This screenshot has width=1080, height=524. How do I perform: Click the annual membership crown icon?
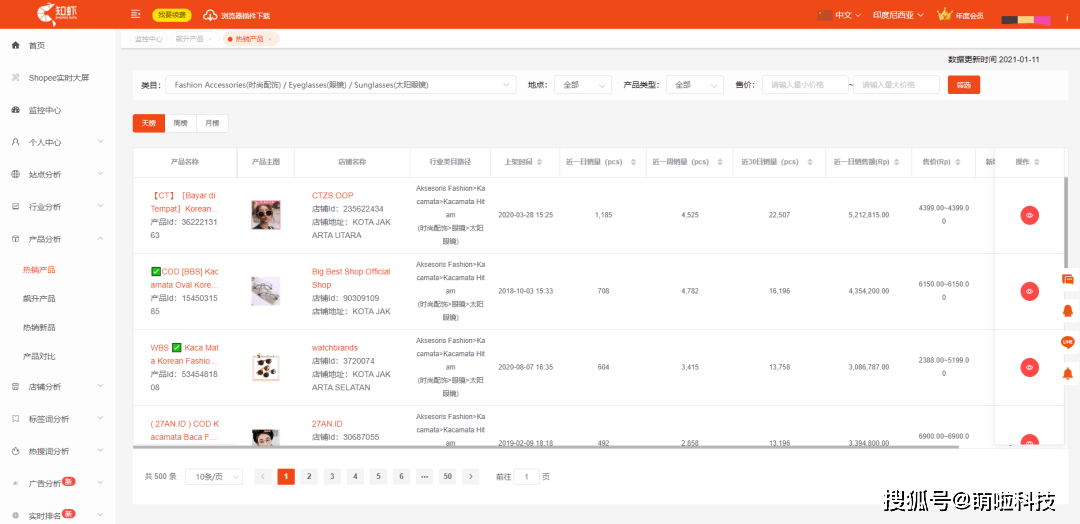point(943,15)
